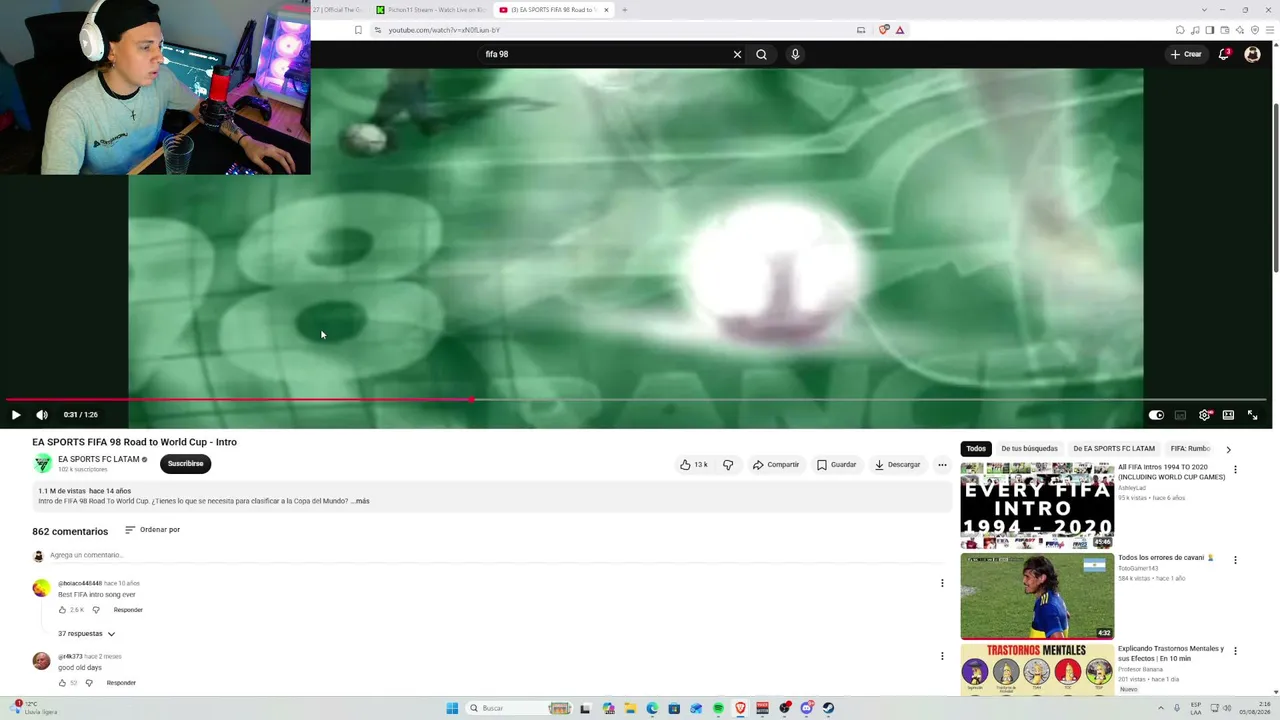The width and height of the screenshot is (1280, 720).
Task: Open options for 'Todos los errores de cavani'
Action: 1235,560
